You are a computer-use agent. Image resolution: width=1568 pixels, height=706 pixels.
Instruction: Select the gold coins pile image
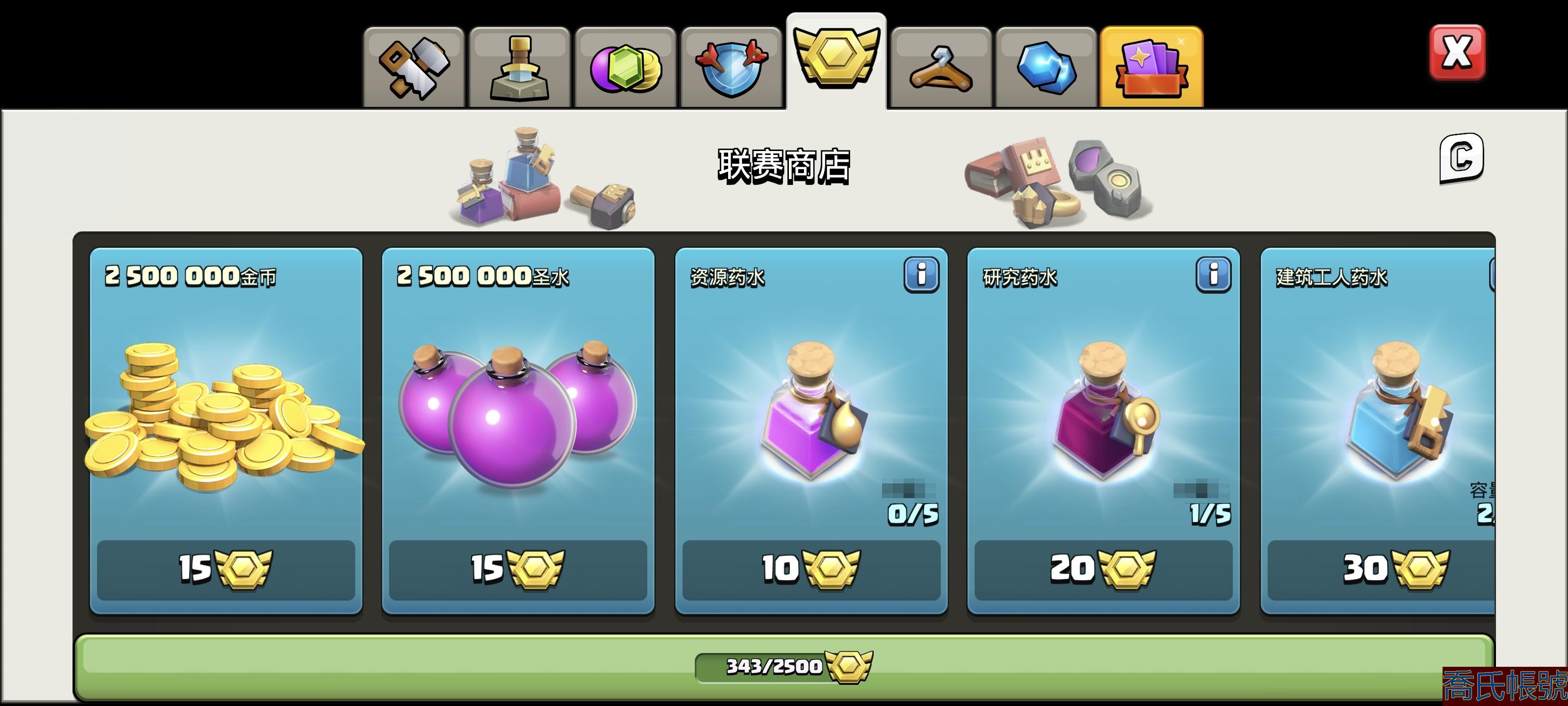[224, 416]
